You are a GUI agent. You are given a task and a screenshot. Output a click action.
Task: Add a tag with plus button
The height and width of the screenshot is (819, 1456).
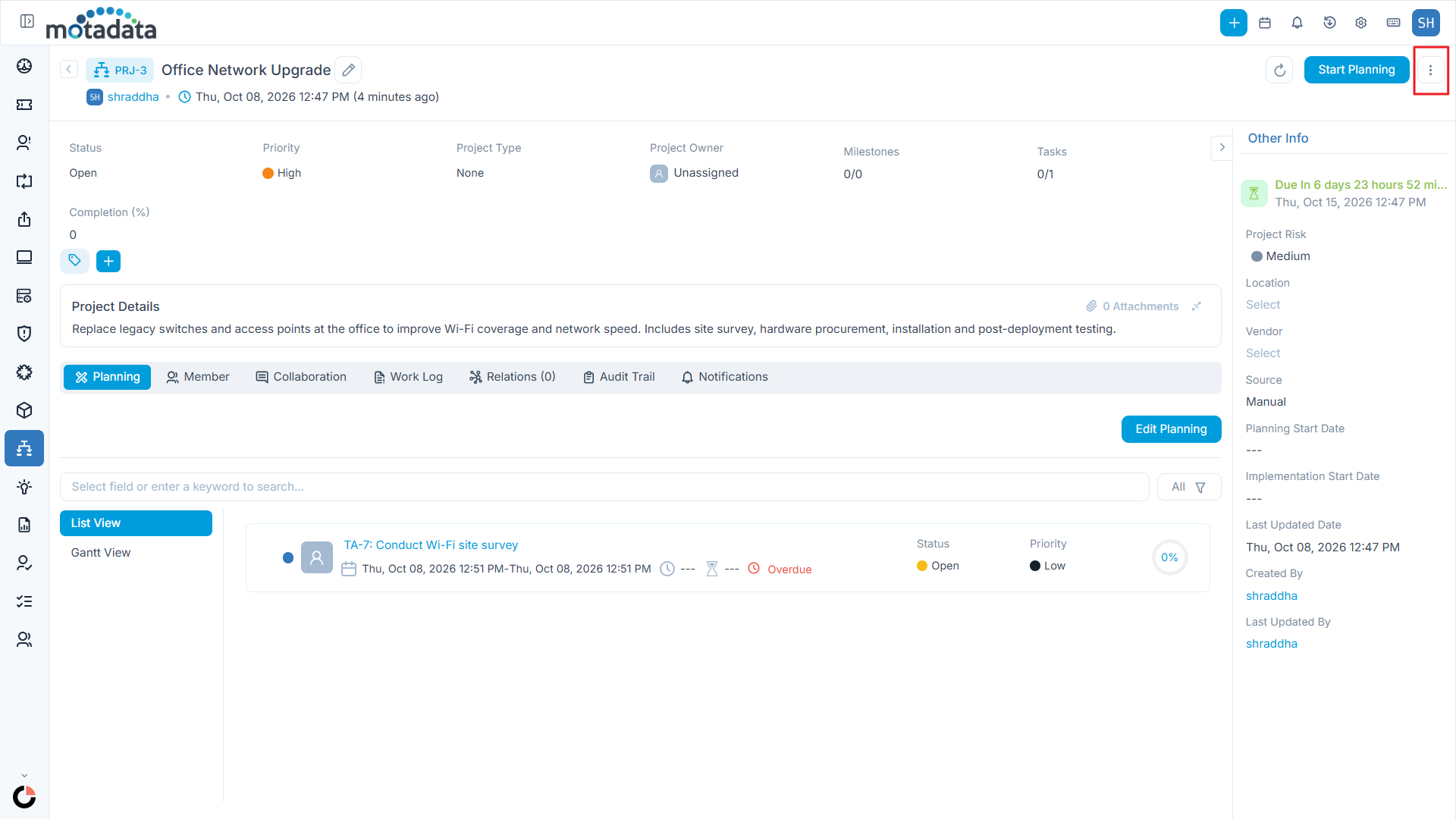pos(108,261)
